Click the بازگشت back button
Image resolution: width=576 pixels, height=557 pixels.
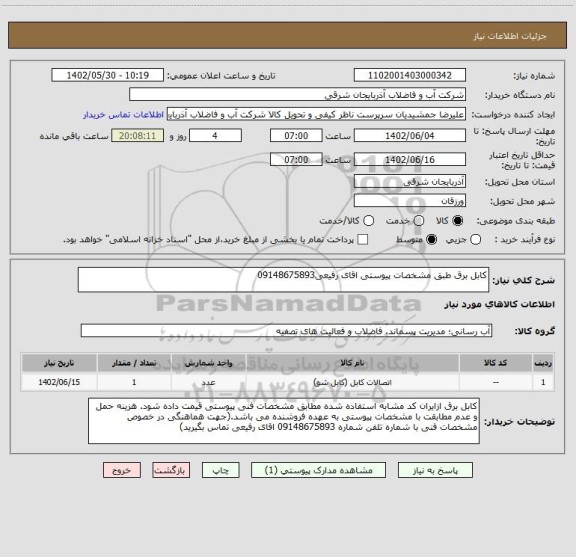pos(171,470)
